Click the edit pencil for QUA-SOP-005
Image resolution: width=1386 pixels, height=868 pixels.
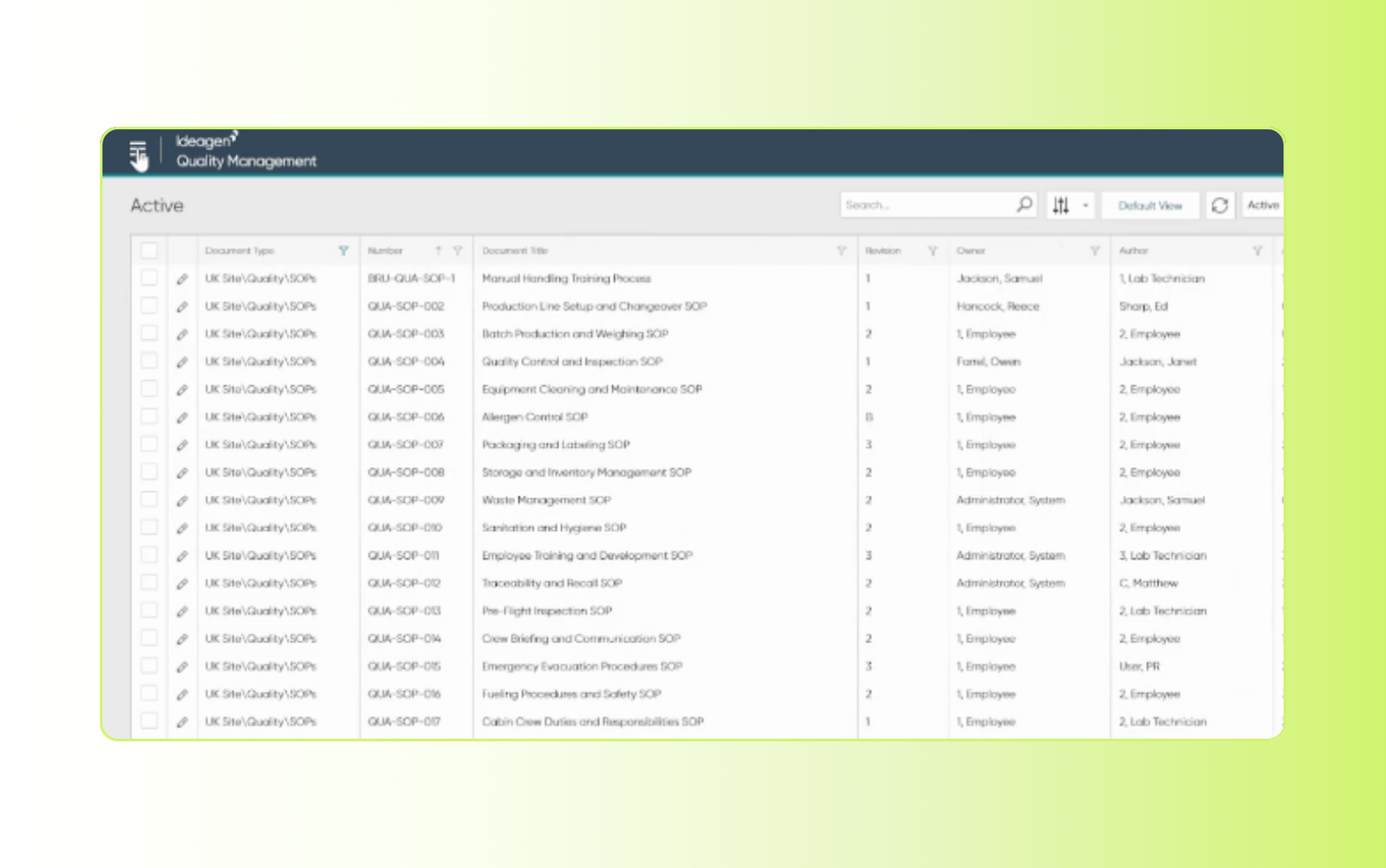coord(182,390)
